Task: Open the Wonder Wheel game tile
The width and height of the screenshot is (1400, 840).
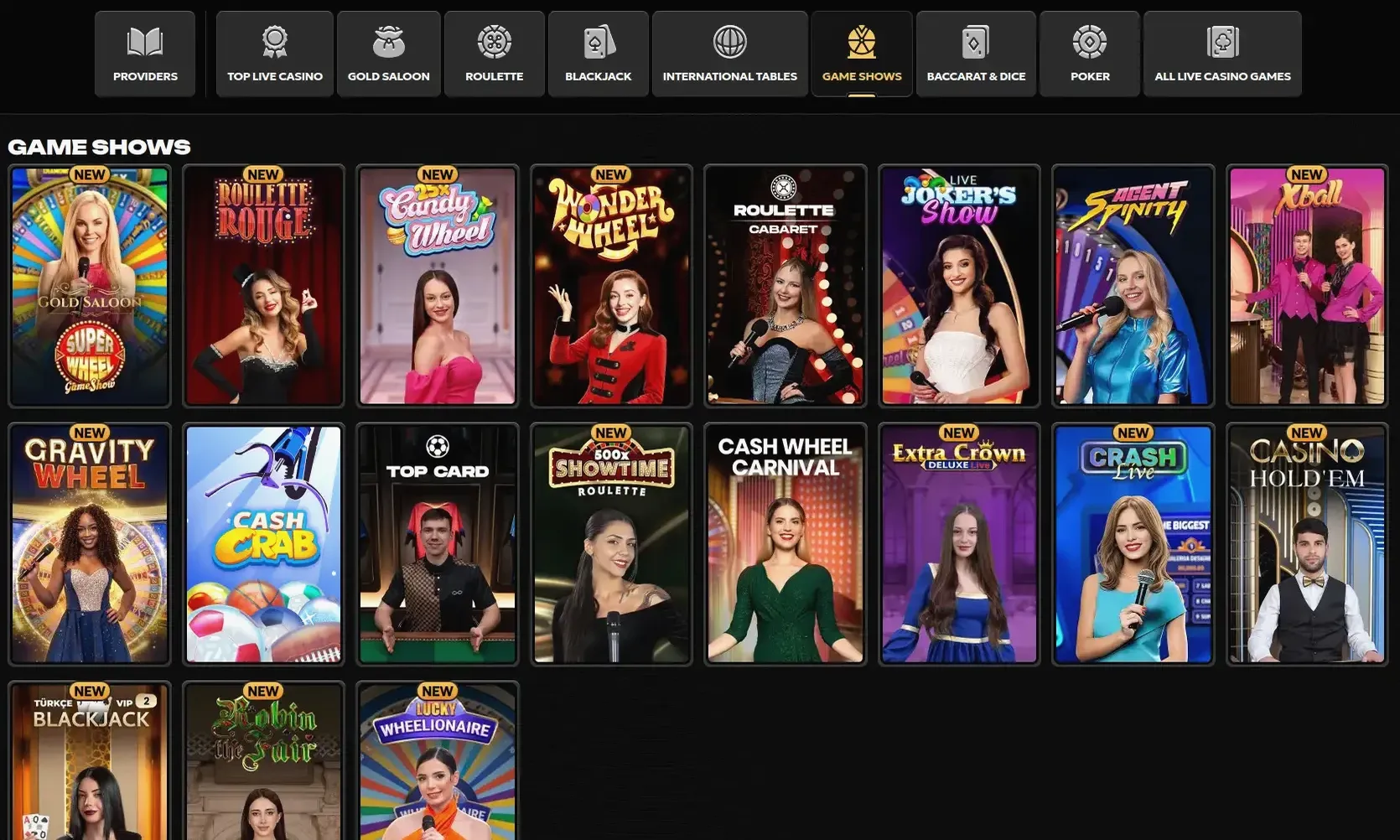Action: (612, 286)
